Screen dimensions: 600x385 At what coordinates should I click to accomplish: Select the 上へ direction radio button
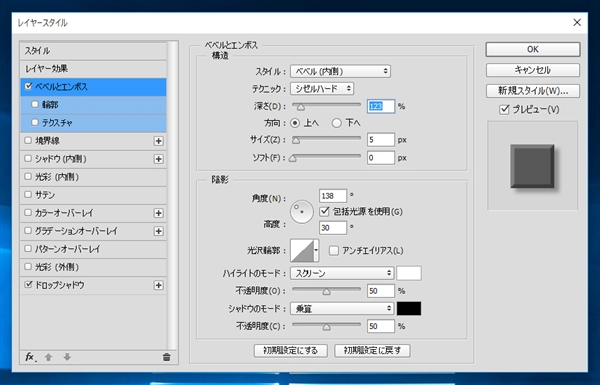[295, 123]
